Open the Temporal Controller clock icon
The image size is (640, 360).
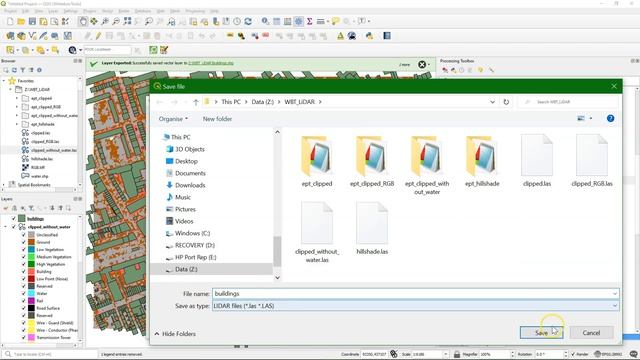[x=237, y=21]
